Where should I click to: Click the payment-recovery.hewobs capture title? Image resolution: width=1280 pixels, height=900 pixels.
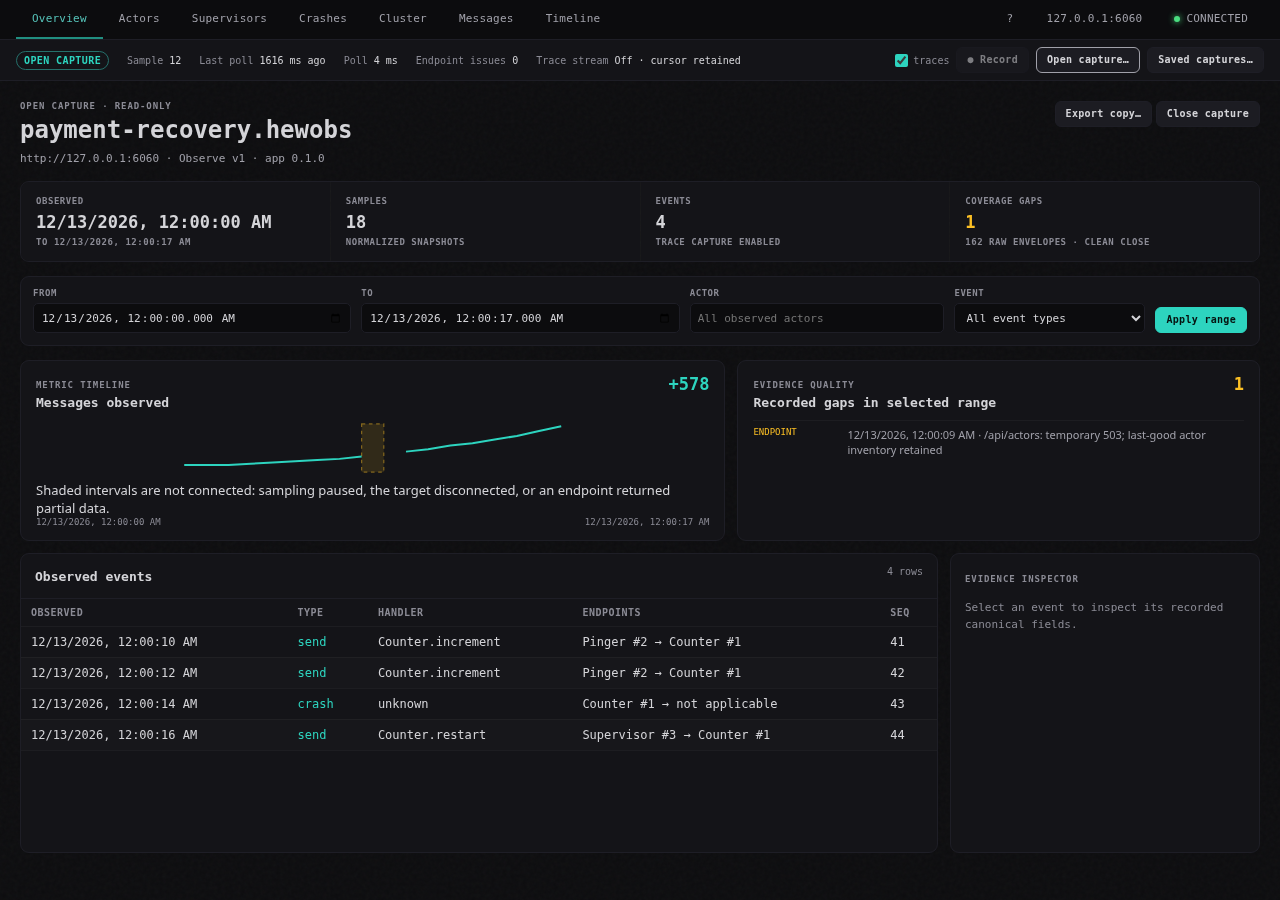(x=186, y=130)
